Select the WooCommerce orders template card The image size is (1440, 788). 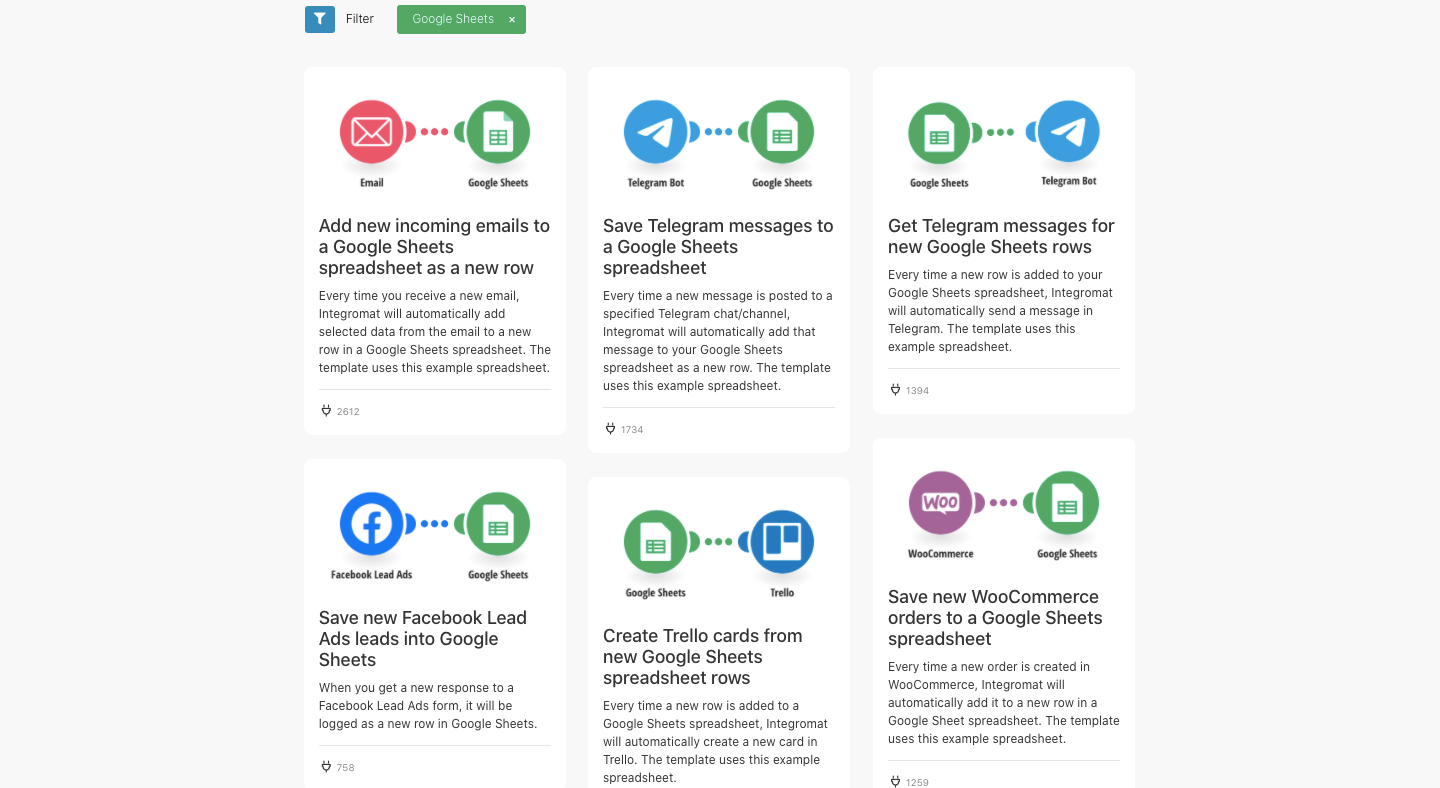995,617
